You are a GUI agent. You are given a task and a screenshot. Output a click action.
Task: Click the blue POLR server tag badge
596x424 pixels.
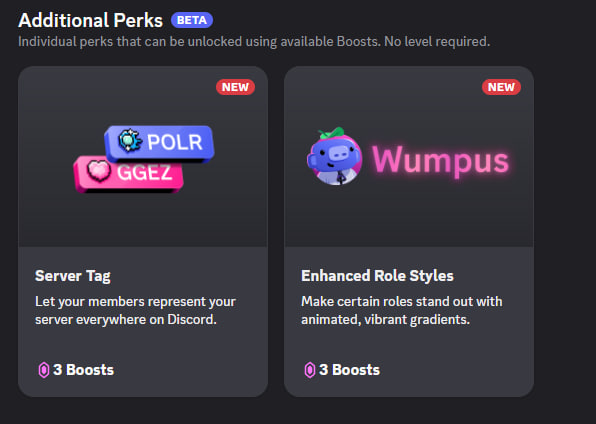[x=160, y=142]
